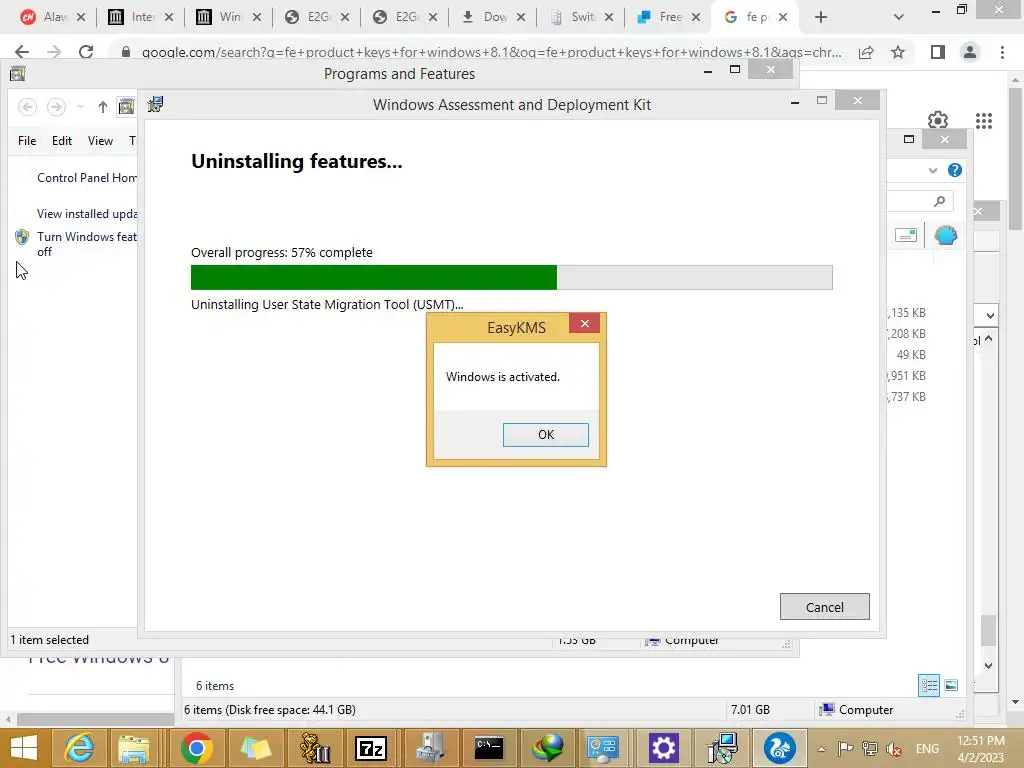
Task: Open muted volume tray icon
Action: [894, 749]
